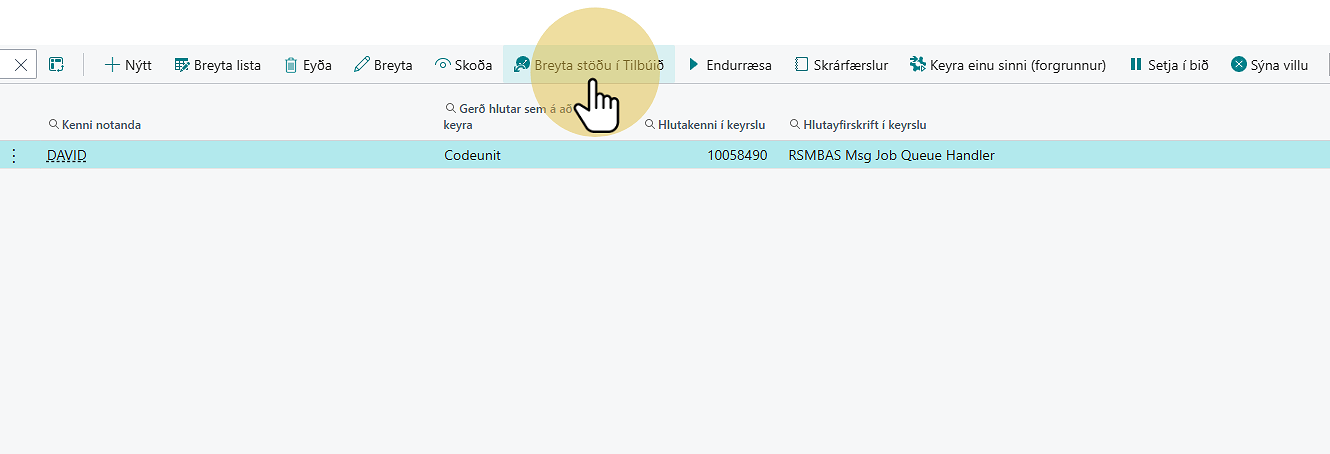Click the plus icon for Nýtt

tap(112, 65)
